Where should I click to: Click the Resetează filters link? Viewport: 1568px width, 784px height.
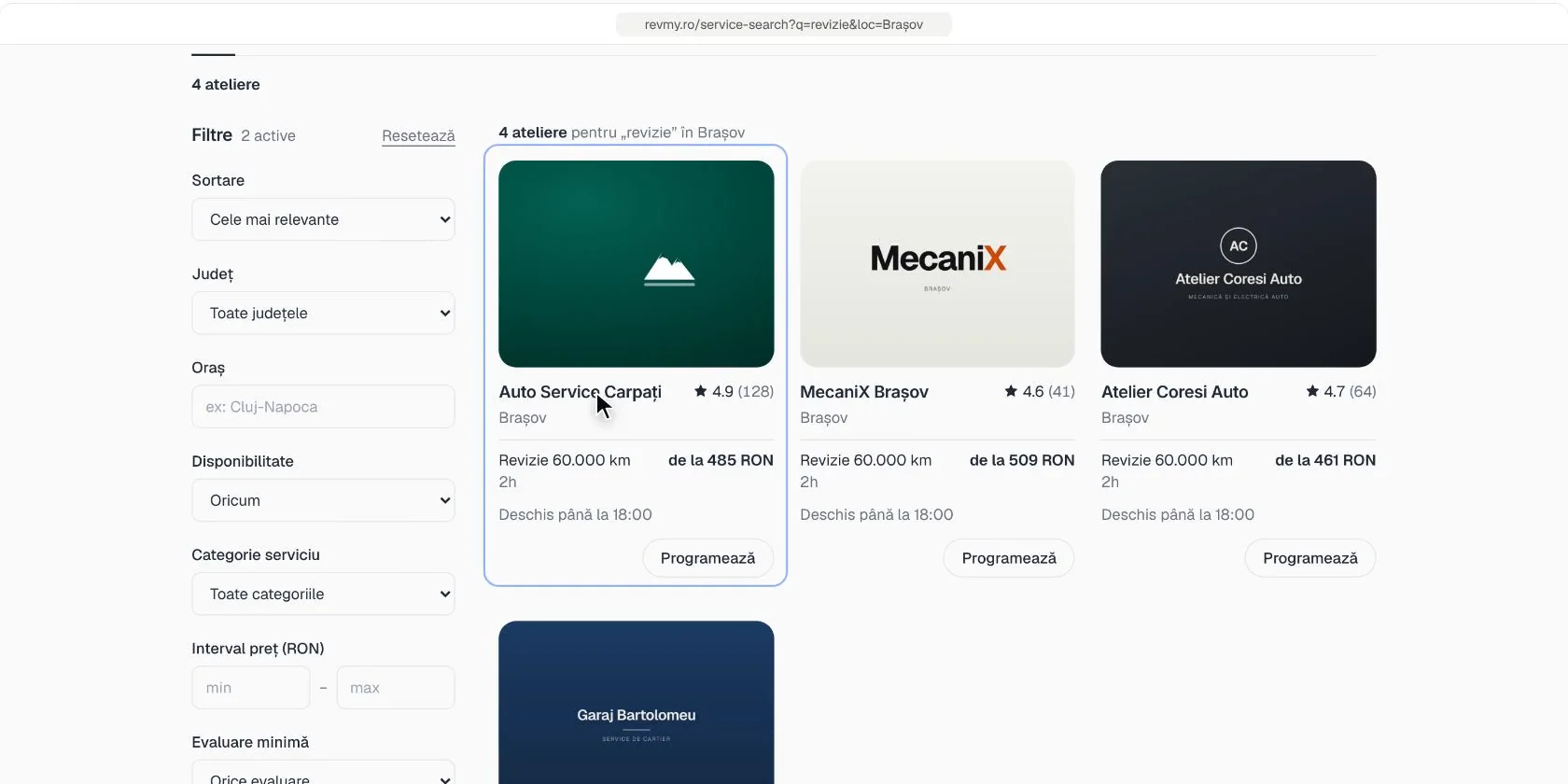pyautogui.click(x=418, y=136)
